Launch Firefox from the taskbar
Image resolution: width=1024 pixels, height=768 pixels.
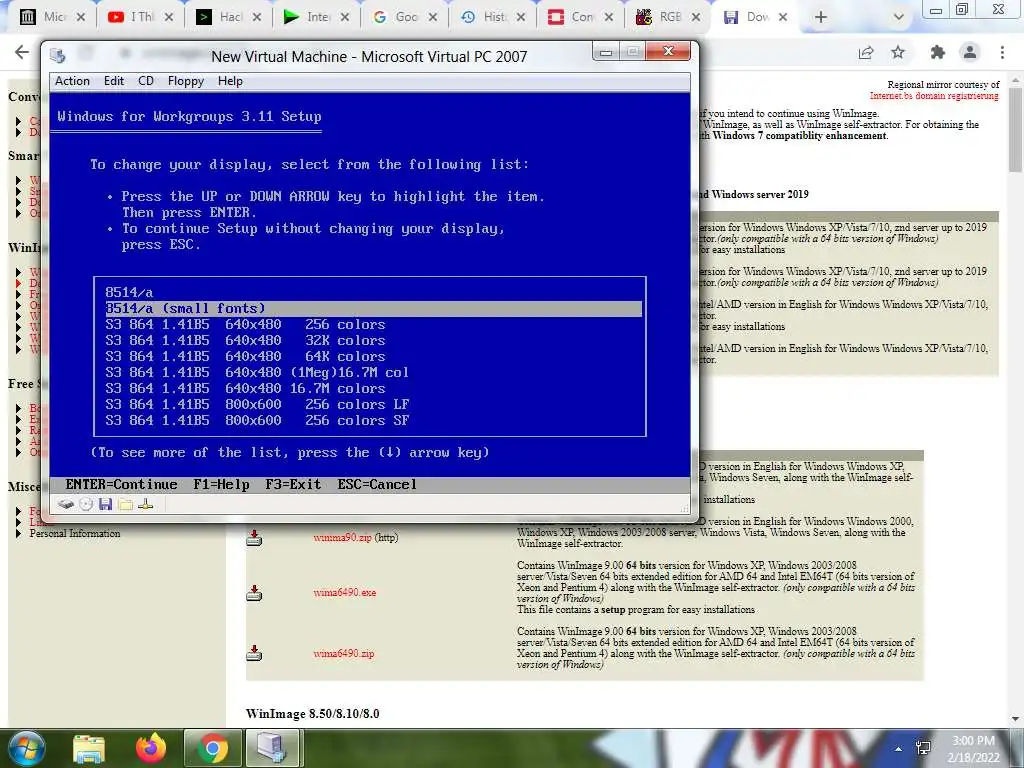(x=151, y=748)
